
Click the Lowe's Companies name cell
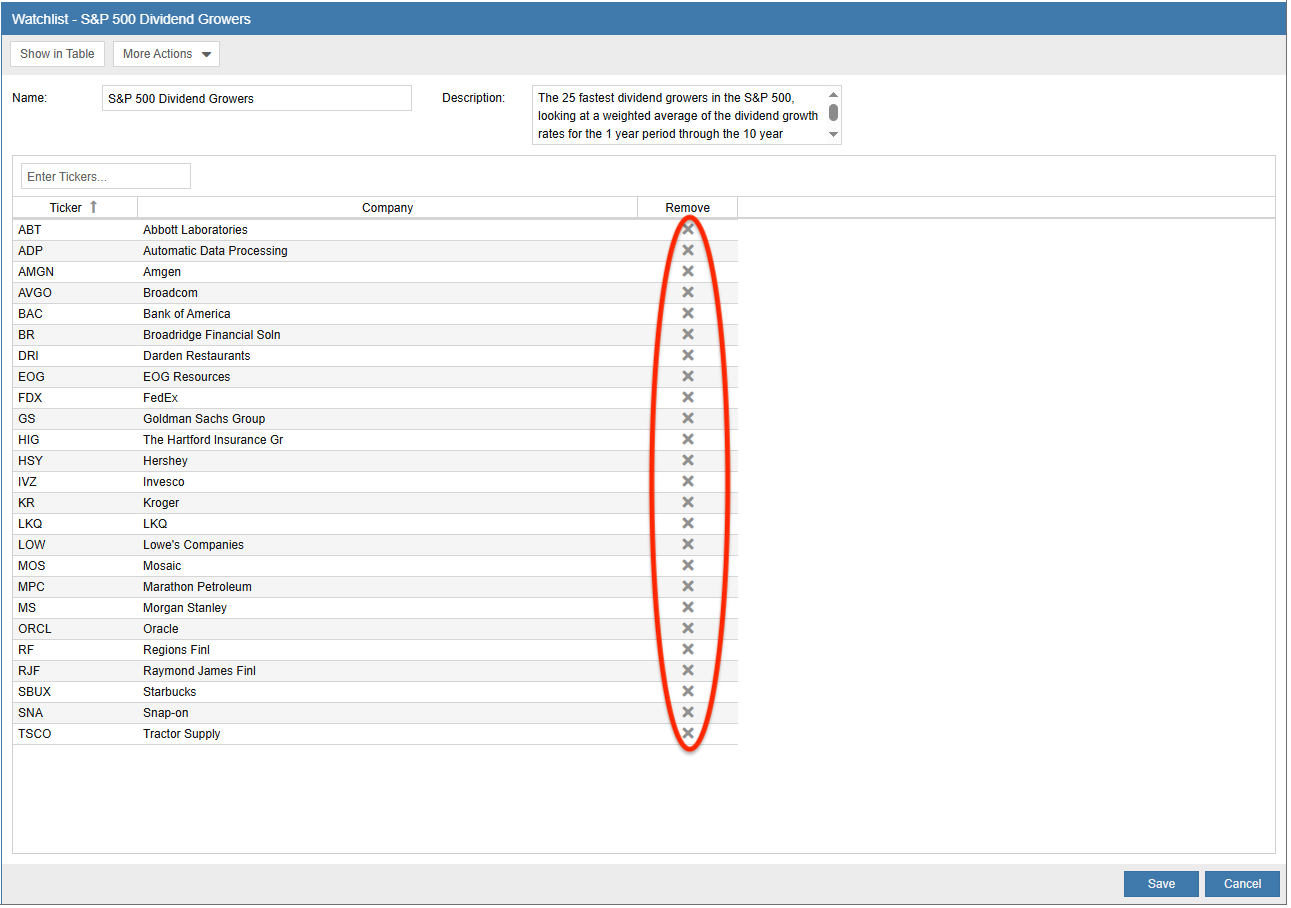(x=388, y=544)
